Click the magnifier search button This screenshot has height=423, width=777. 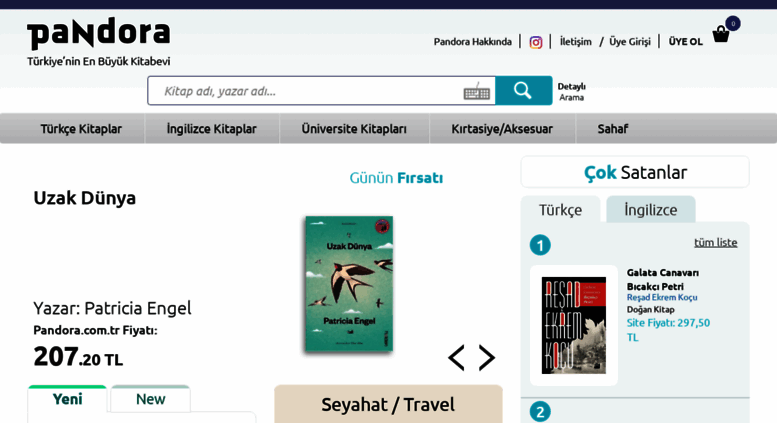[523, 91]
